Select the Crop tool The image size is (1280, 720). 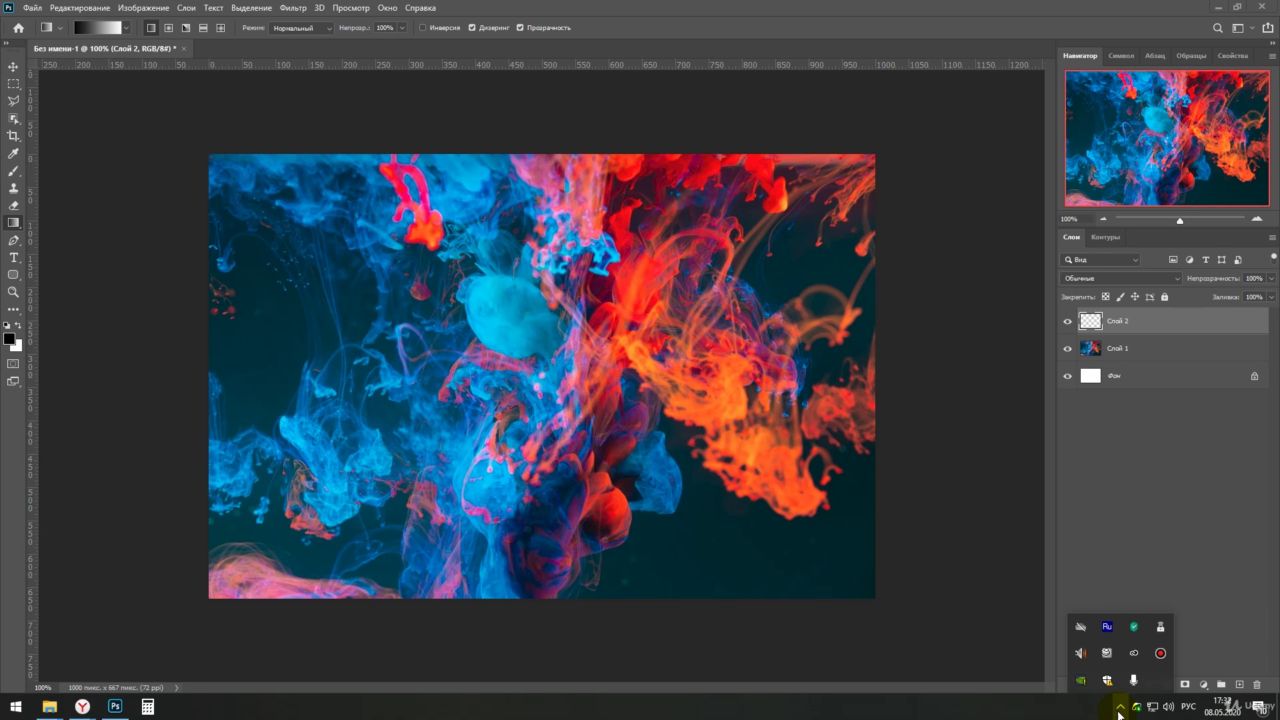(x=13, y=136)
